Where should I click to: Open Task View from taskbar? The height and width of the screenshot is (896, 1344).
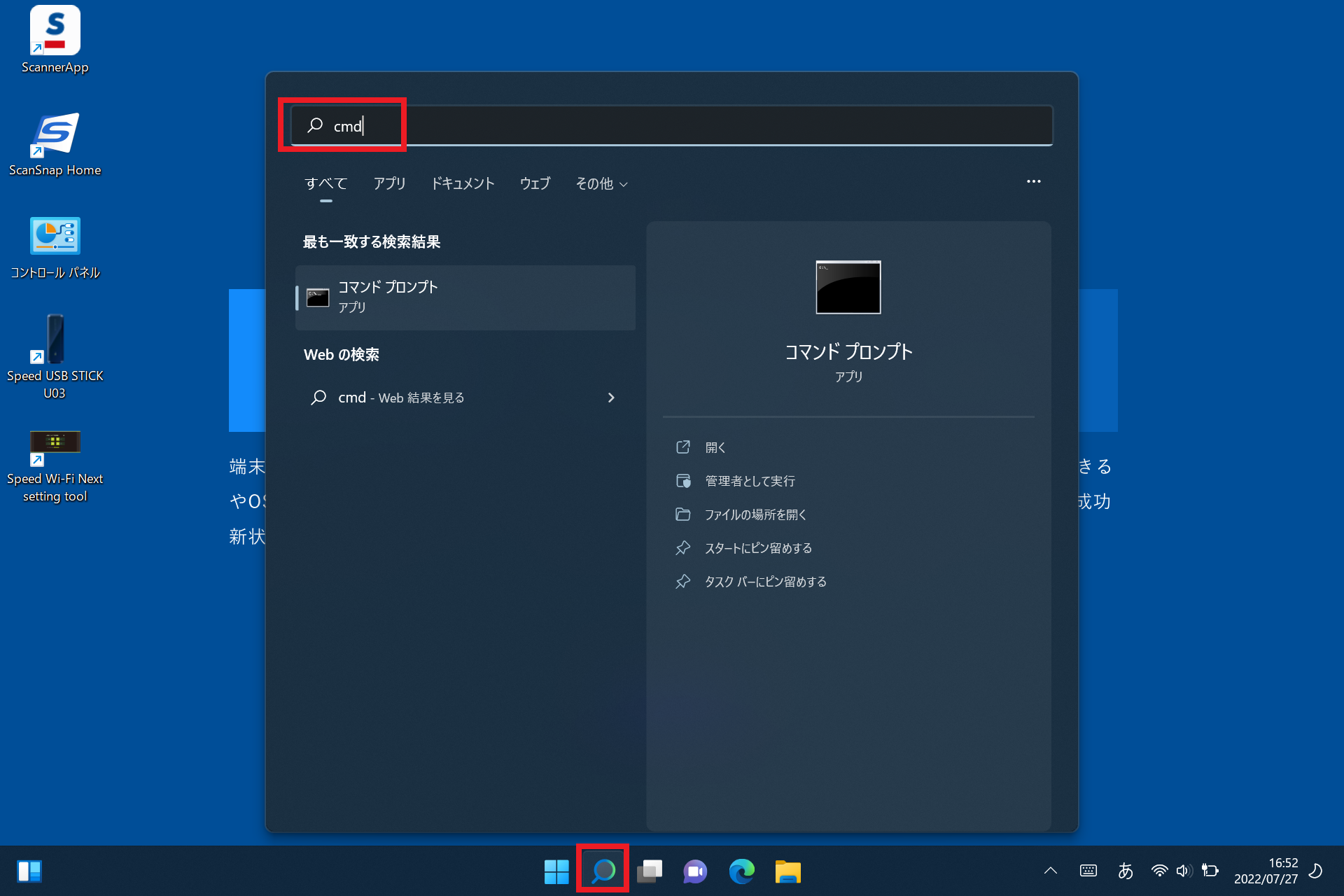click(x=649, y=871)
